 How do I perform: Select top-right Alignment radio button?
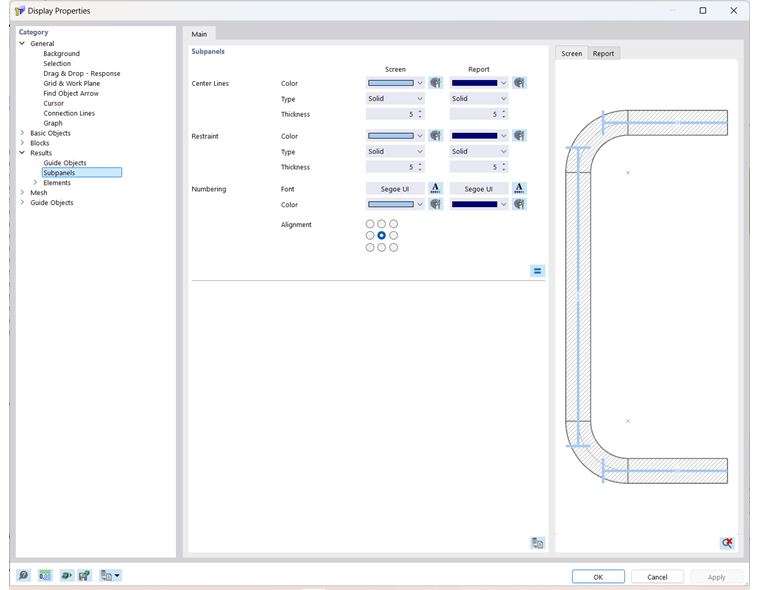click(394, 224)
